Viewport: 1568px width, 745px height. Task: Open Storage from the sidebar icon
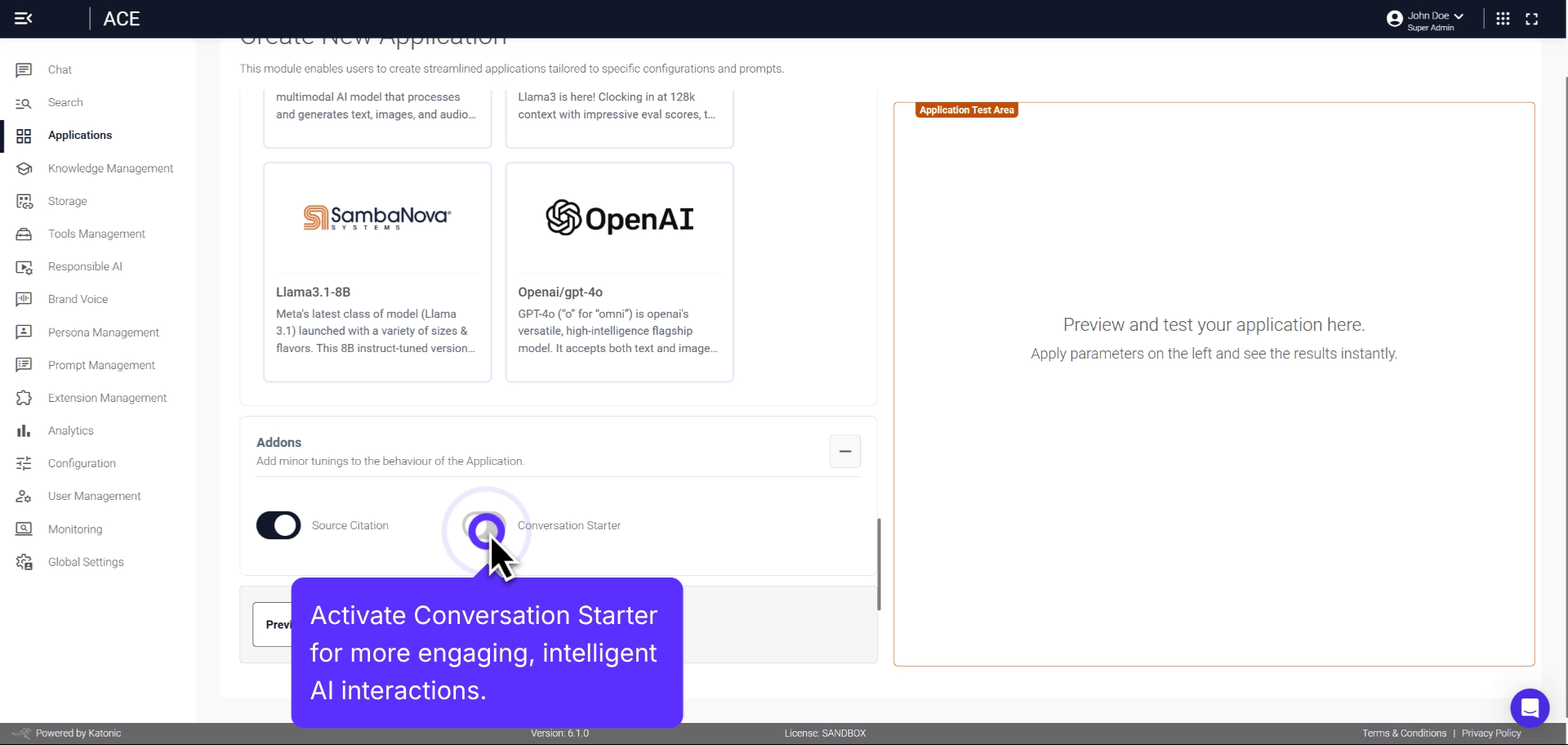click(24, 201)
